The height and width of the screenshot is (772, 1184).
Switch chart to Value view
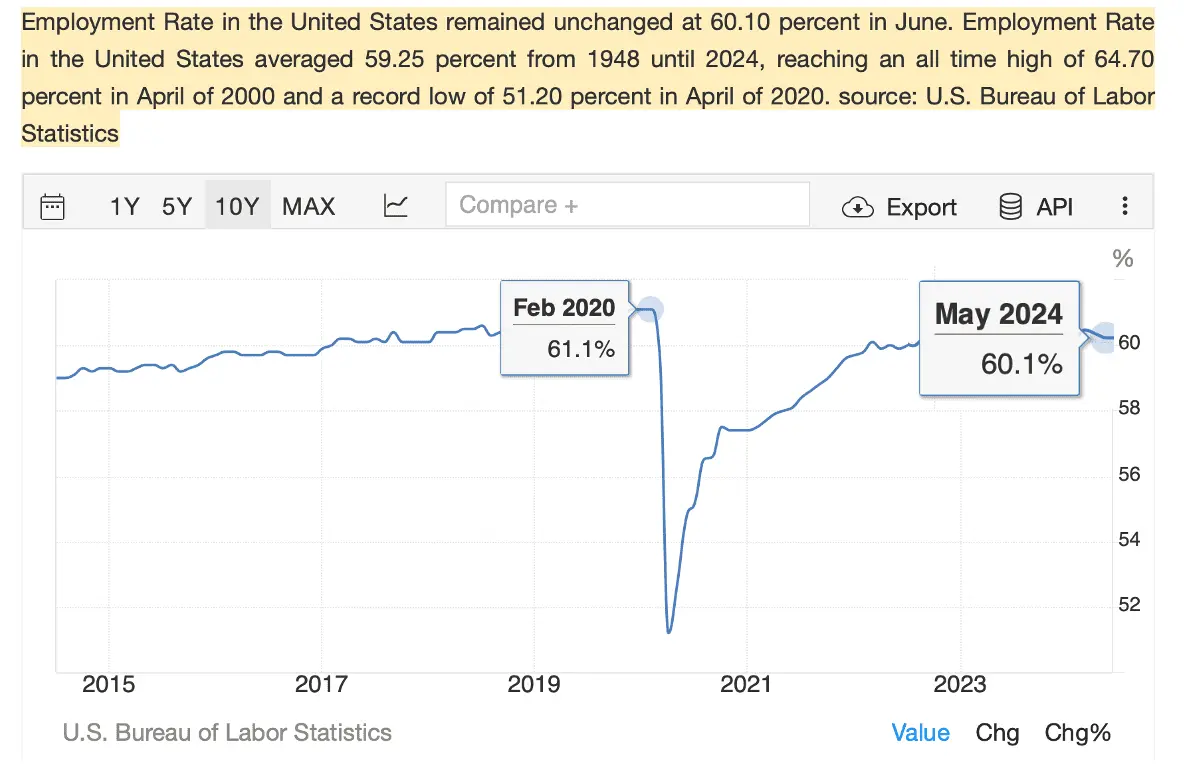920,733
